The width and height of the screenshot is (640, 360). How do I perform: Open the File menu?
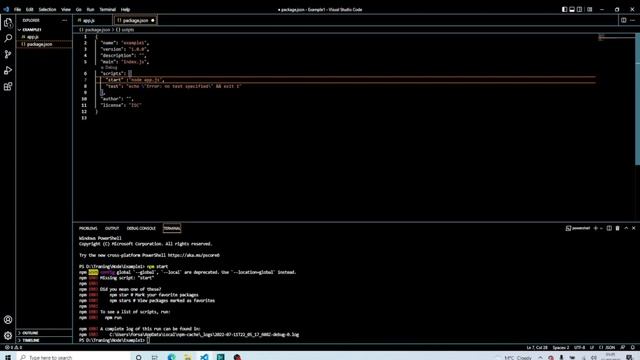coord(17,9)
